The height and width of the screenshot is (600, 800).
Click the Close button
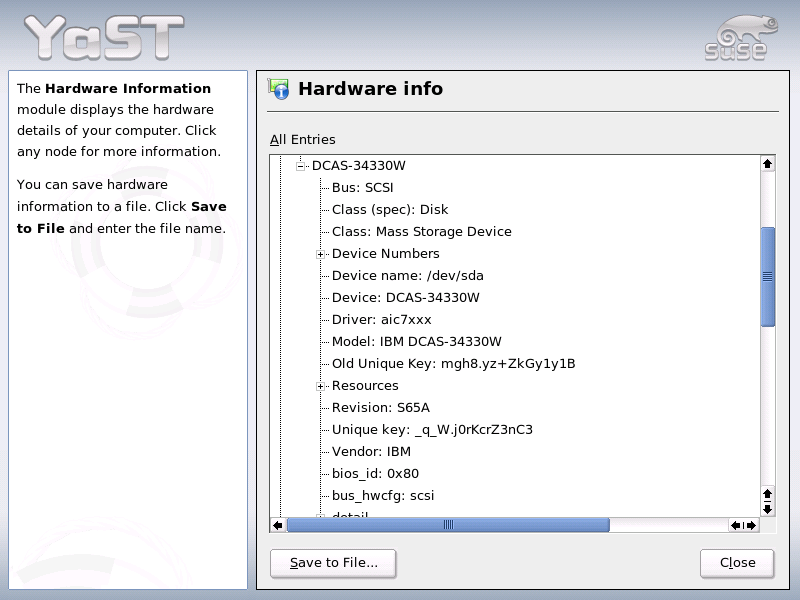point(737,563)
